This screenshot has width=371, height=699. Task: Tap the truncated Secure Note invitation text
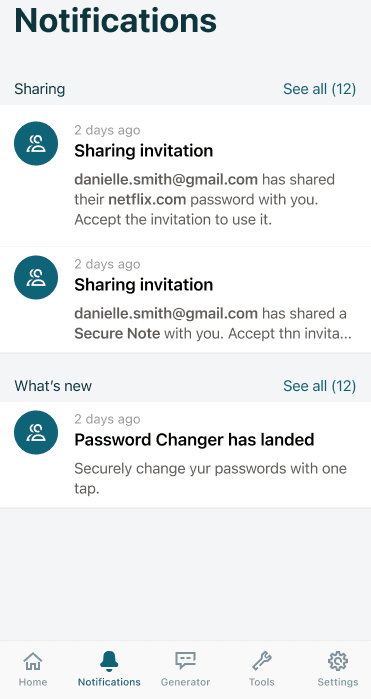click(213, 323)
